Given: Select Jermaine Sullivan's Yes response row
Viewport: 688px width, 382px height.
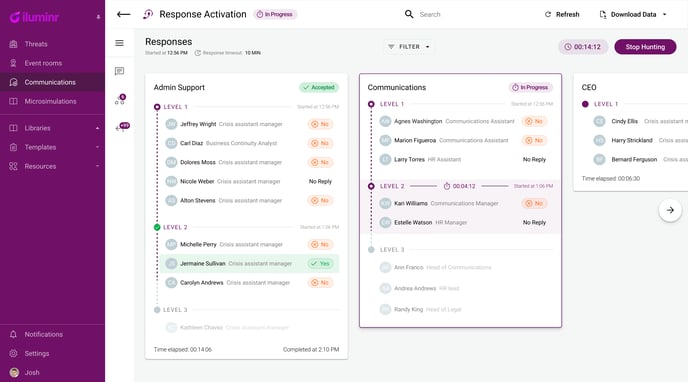Looking at the screenshot, I should [x=249, y=264].
